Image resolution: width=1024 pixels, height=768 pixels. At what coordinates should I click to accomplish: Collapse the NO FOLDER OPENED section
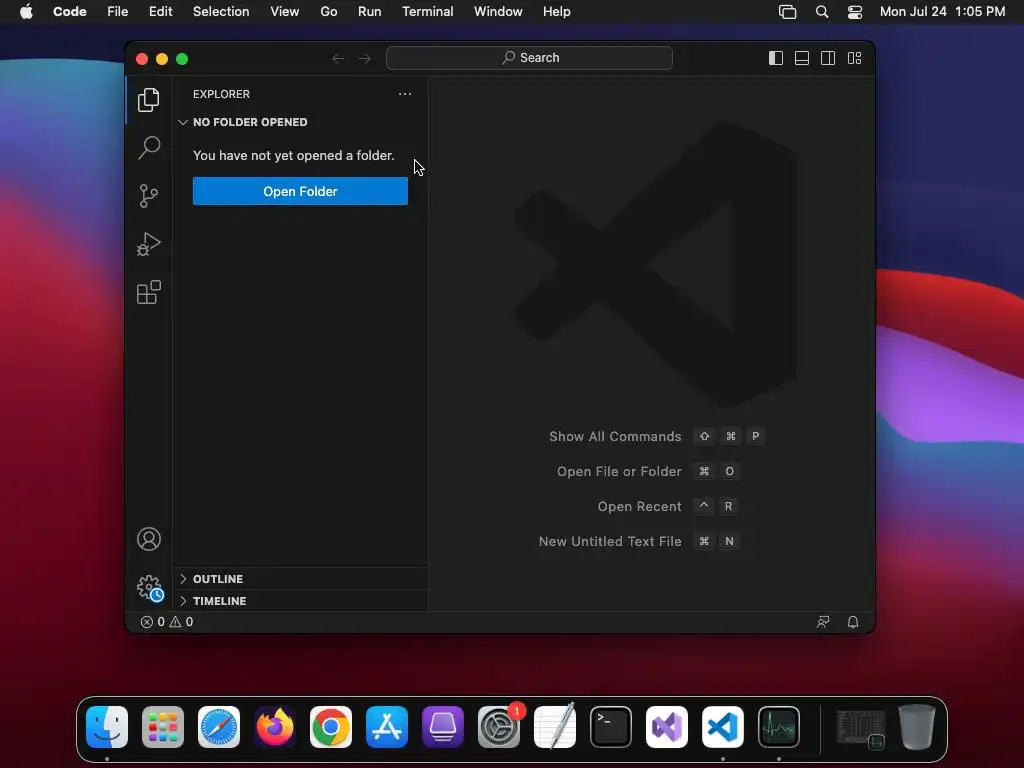coord(300,122)
